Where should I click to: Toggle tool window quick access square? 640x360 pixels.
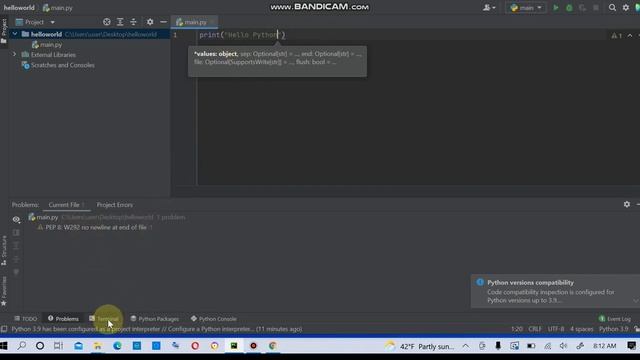coord(4,329)
